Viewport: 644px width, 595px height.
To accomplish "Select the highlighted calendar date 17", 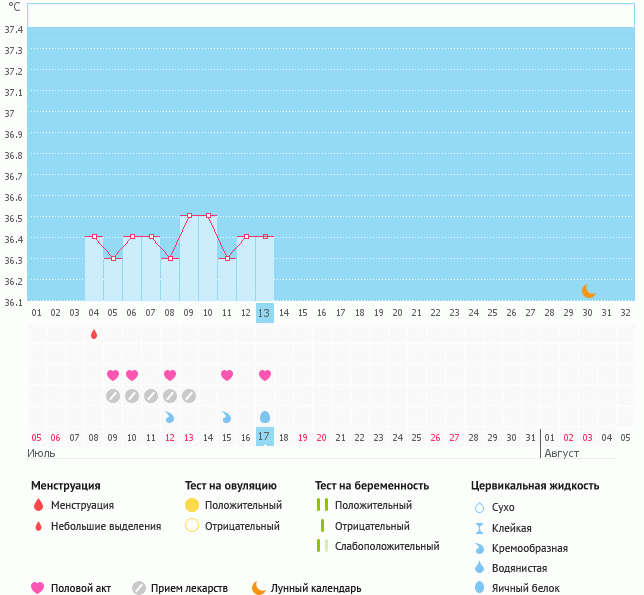I will tap(264, 437).
